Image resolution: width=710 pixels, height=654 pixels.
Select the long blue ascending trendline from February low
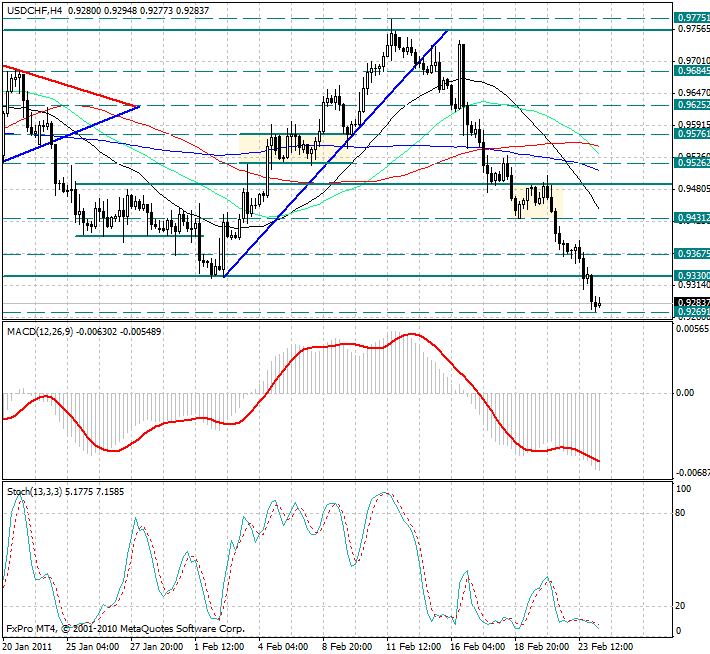tap(336, 154)
